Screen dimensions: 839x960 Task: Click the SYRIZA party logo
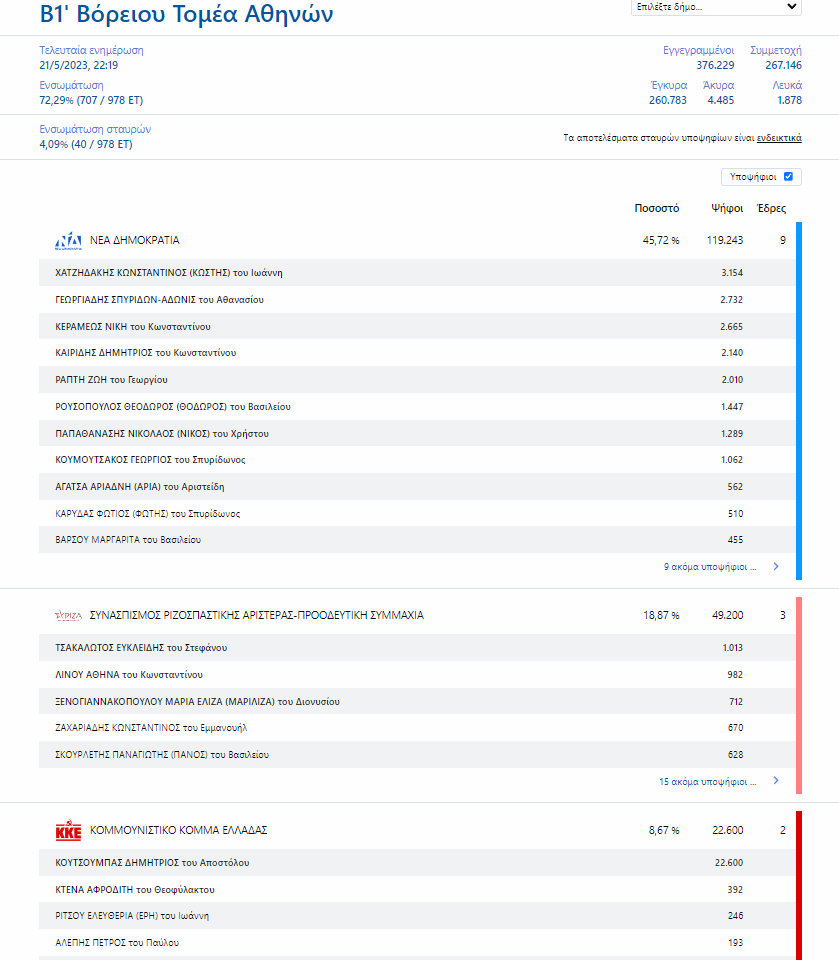click(68, 616)
